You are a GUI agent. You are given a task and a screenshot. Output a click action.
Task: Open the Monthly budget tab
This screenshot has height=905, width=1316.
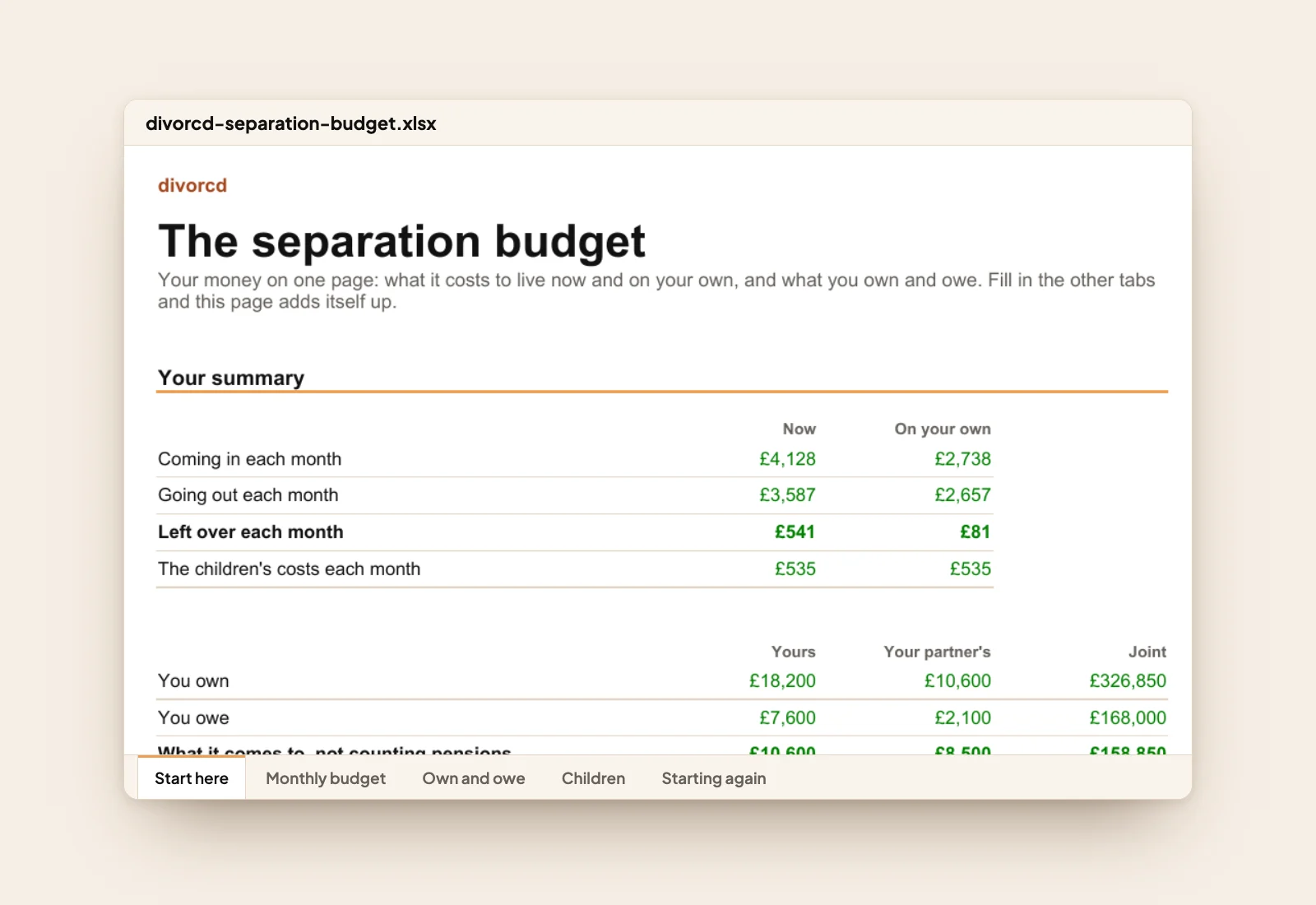tap(326, 778)
